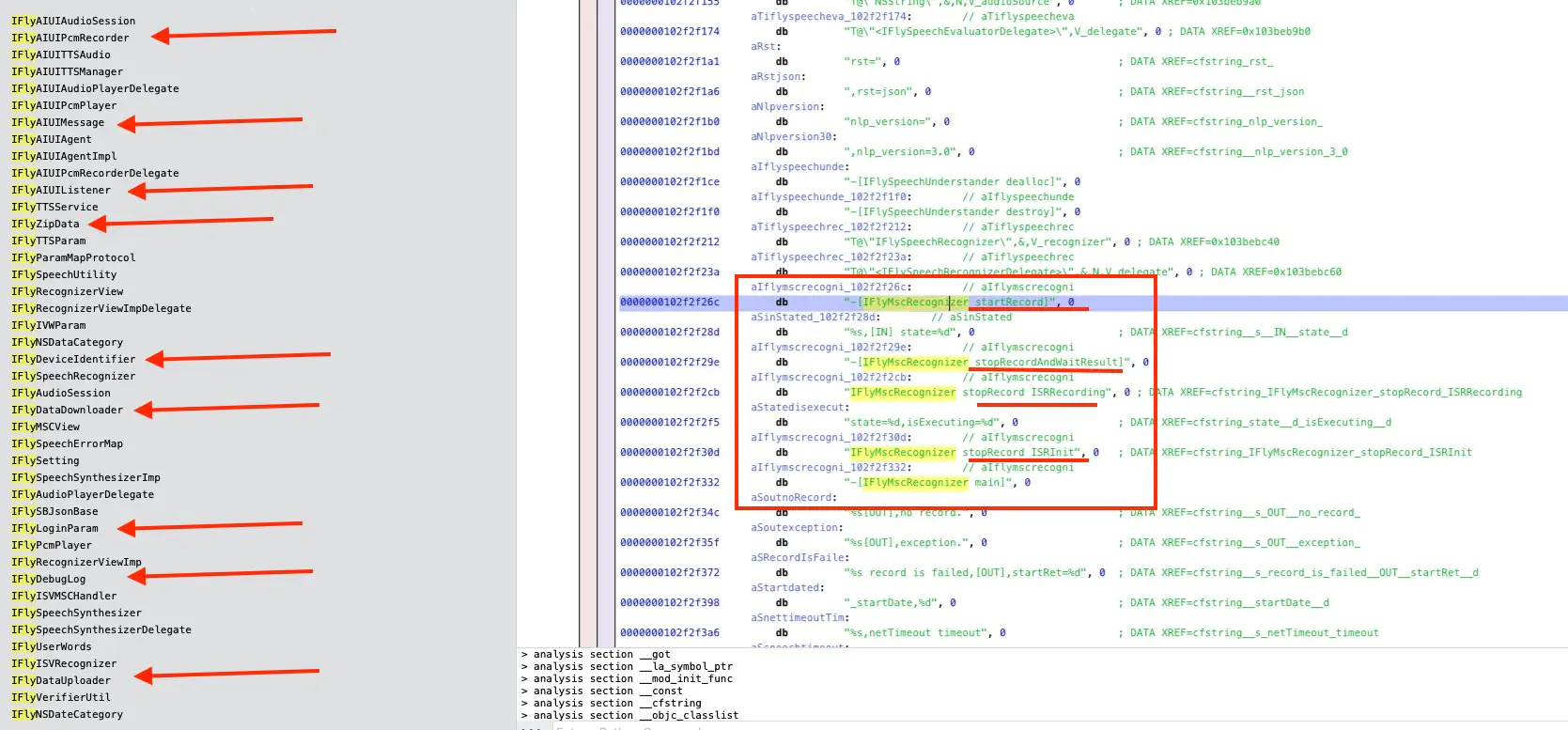Select IFlyNSDataCategory in the sidebar

click(x=67, y=342)
